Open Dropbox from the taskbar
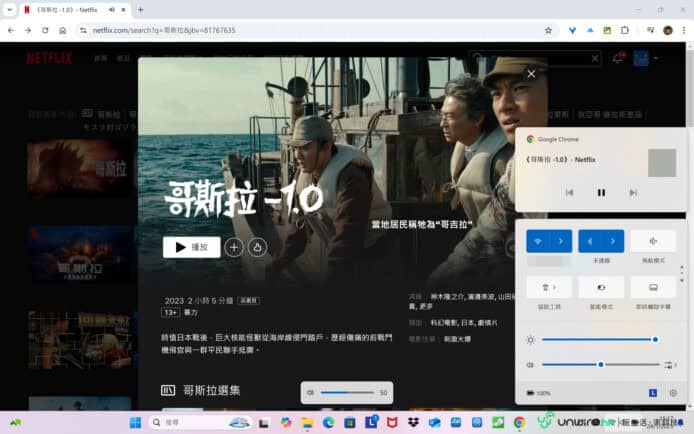The image size is (694, 434). pos(413,423)
